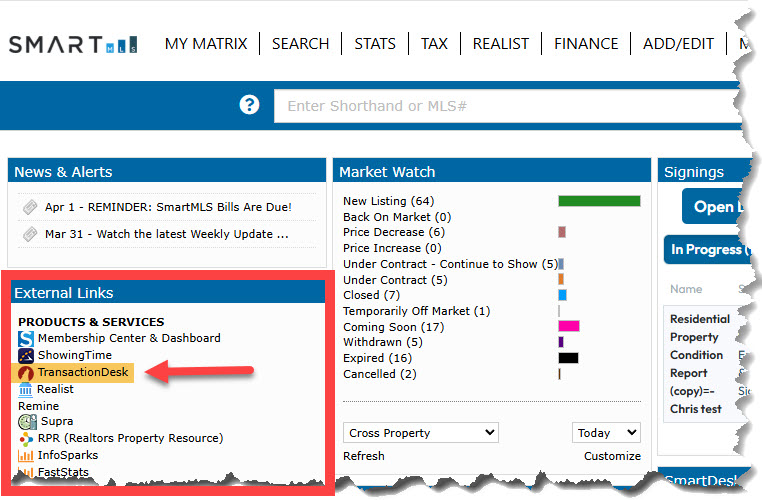Click the help question mark icon
Screen dimensions: 762x500
coord(249,105)
